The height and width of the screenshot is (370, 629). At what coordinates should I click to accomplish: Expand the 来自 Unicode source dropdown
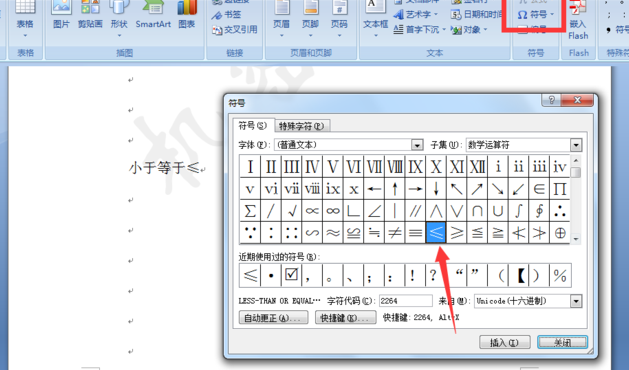576,301
